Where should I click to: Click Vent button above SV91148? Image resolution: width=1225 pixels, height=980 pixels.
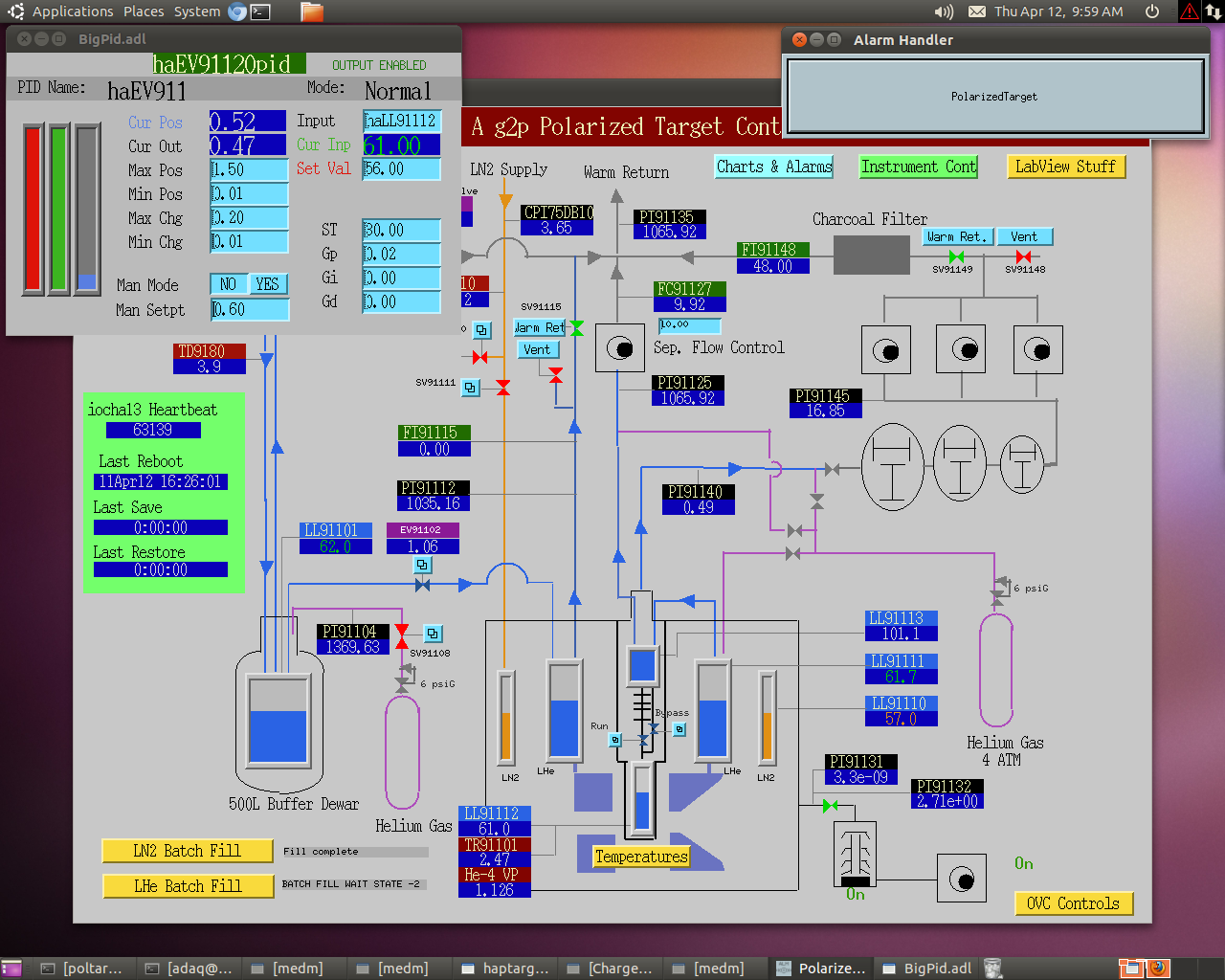(x=1024, y=236)
